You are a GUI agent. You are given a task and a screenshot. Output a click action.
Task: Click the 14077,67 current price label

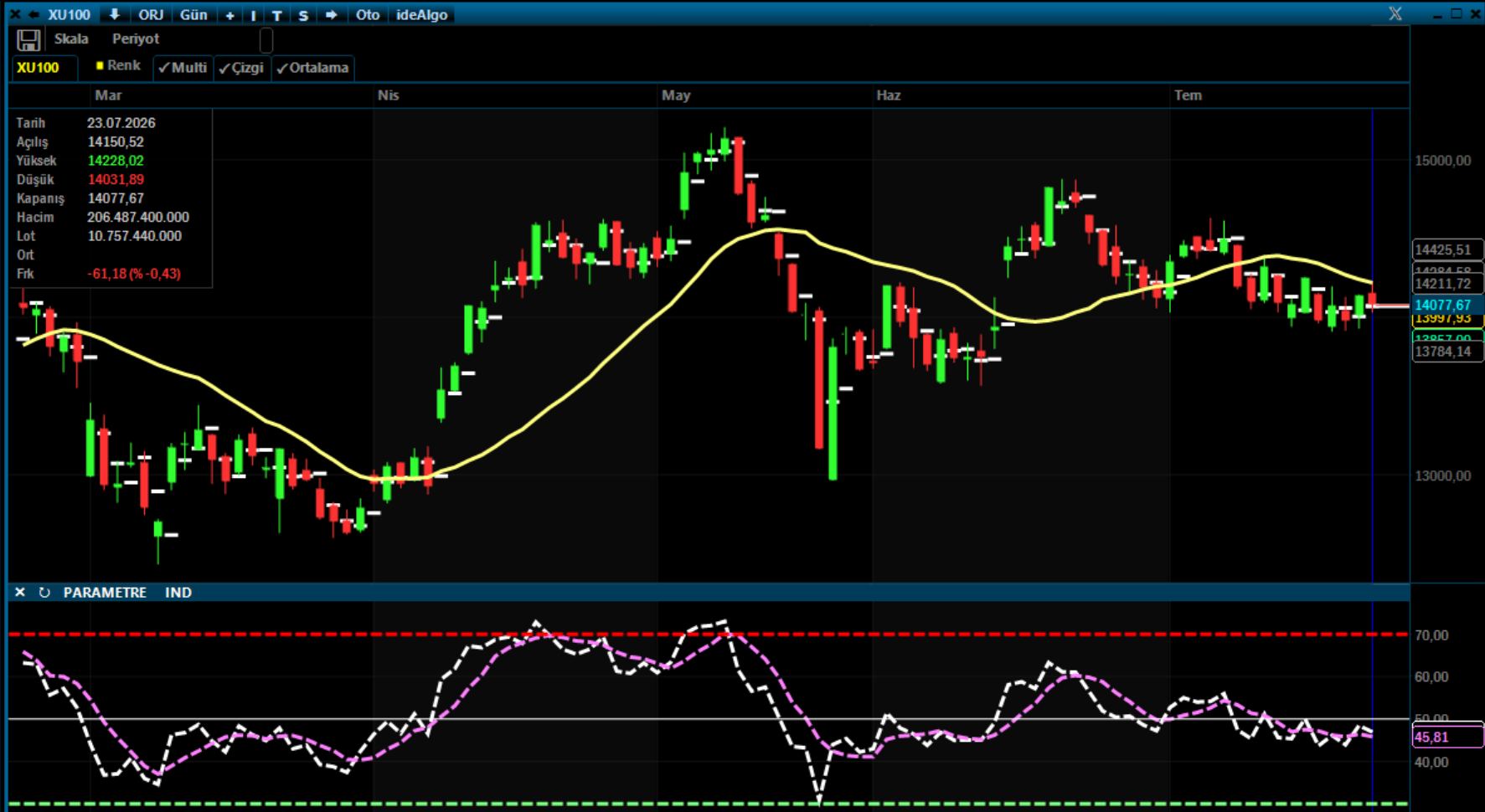(x=1447, y=305)
